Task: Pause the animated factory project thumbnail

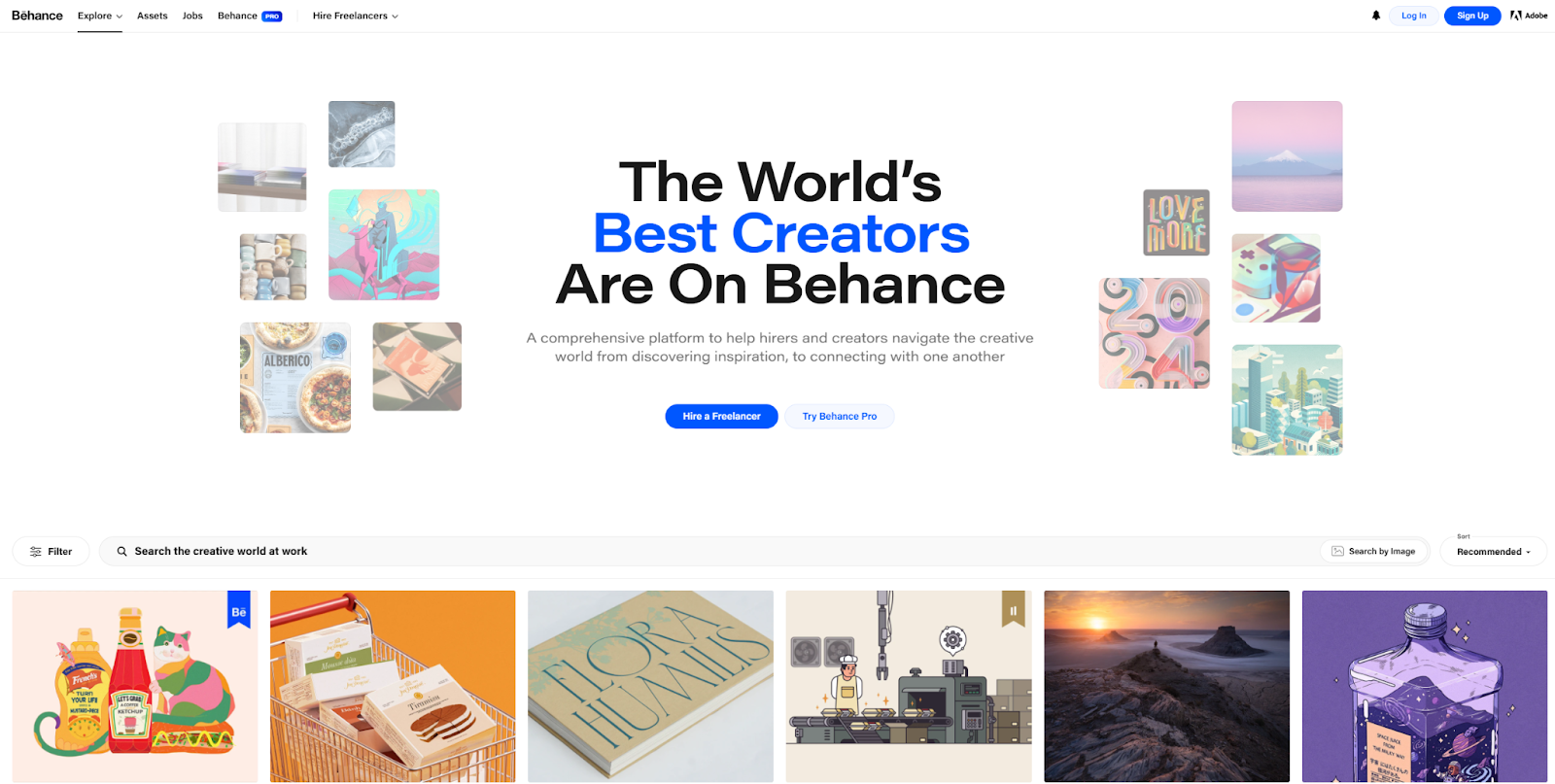Action: pyautogui.click(x=1014, y=610)
